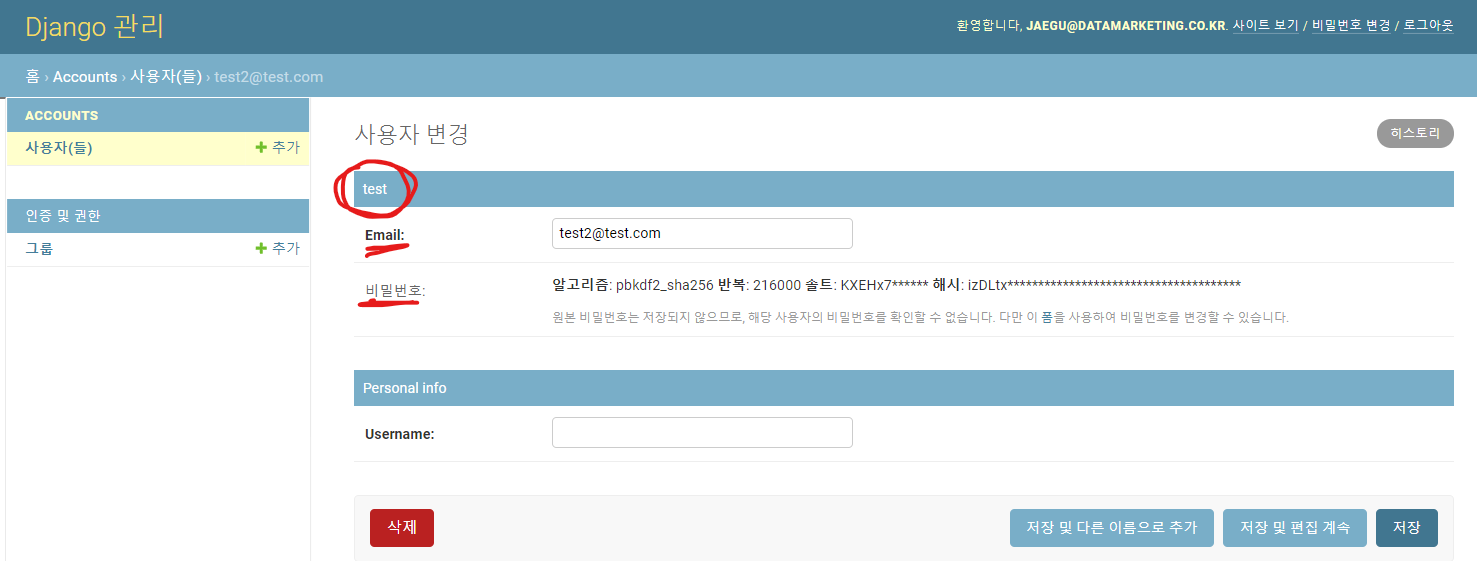Image resolution: width=1477 pixels, height=561 pixels.
Task: Open Accounts in the breadcrumb
Action: coord(85,77)
